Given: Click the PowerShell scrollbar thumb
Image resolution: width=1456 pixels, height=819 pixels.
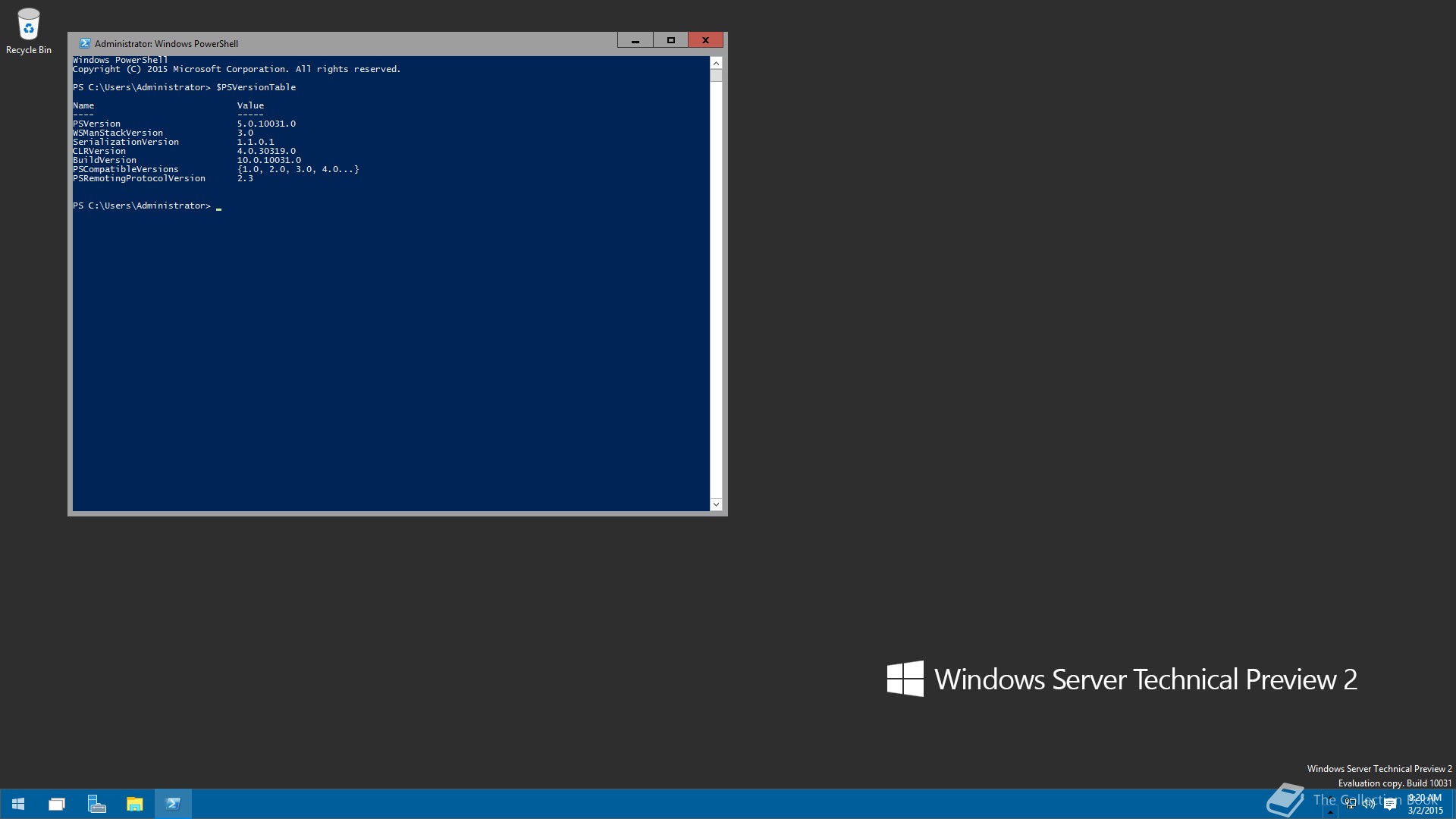Looking at the screenshot, I should click(716, 76).
